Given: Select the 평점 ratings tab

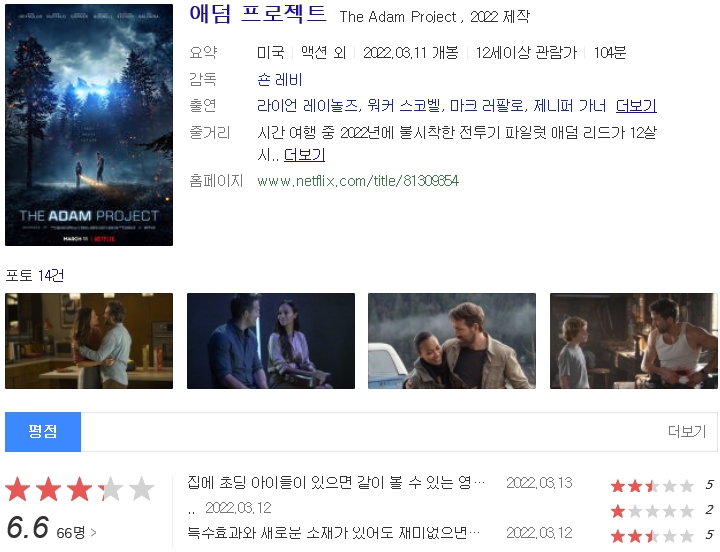Looking at the screenshot, I should [x=43, y=432].
